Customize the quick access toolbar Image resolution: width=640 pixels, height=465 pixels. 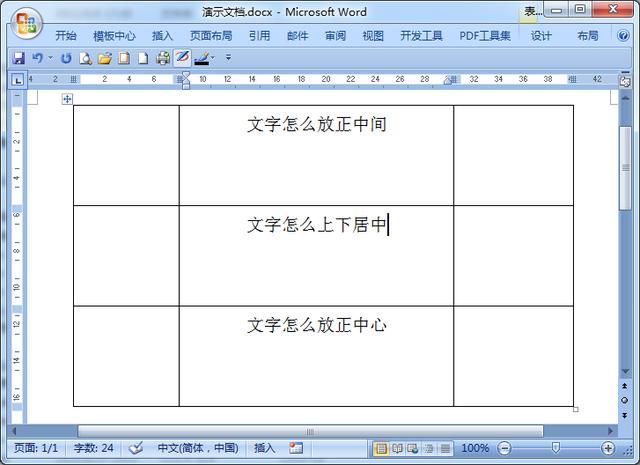point(229,58)
